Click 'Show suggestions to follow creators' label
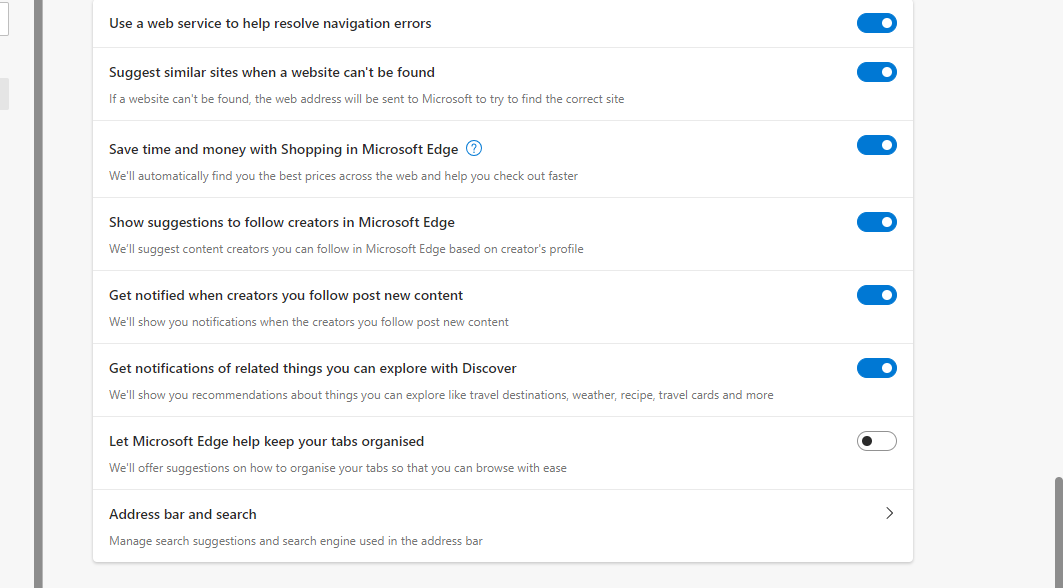 pyautogui.click(x=282, y=222)
